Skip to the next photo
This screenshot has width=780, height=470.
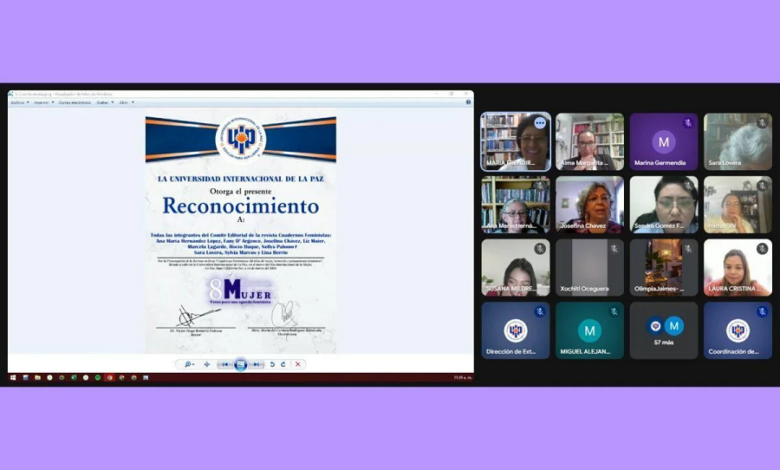[256, 364]
